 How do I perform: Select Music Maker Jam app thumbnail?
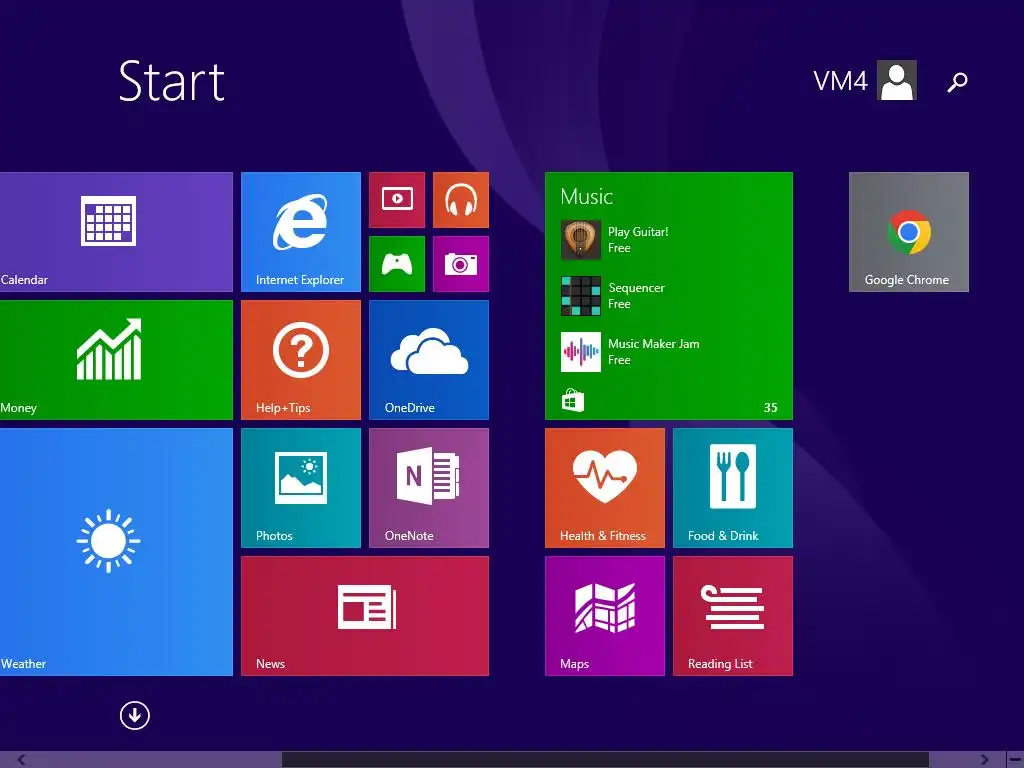[x=581, y=352]
